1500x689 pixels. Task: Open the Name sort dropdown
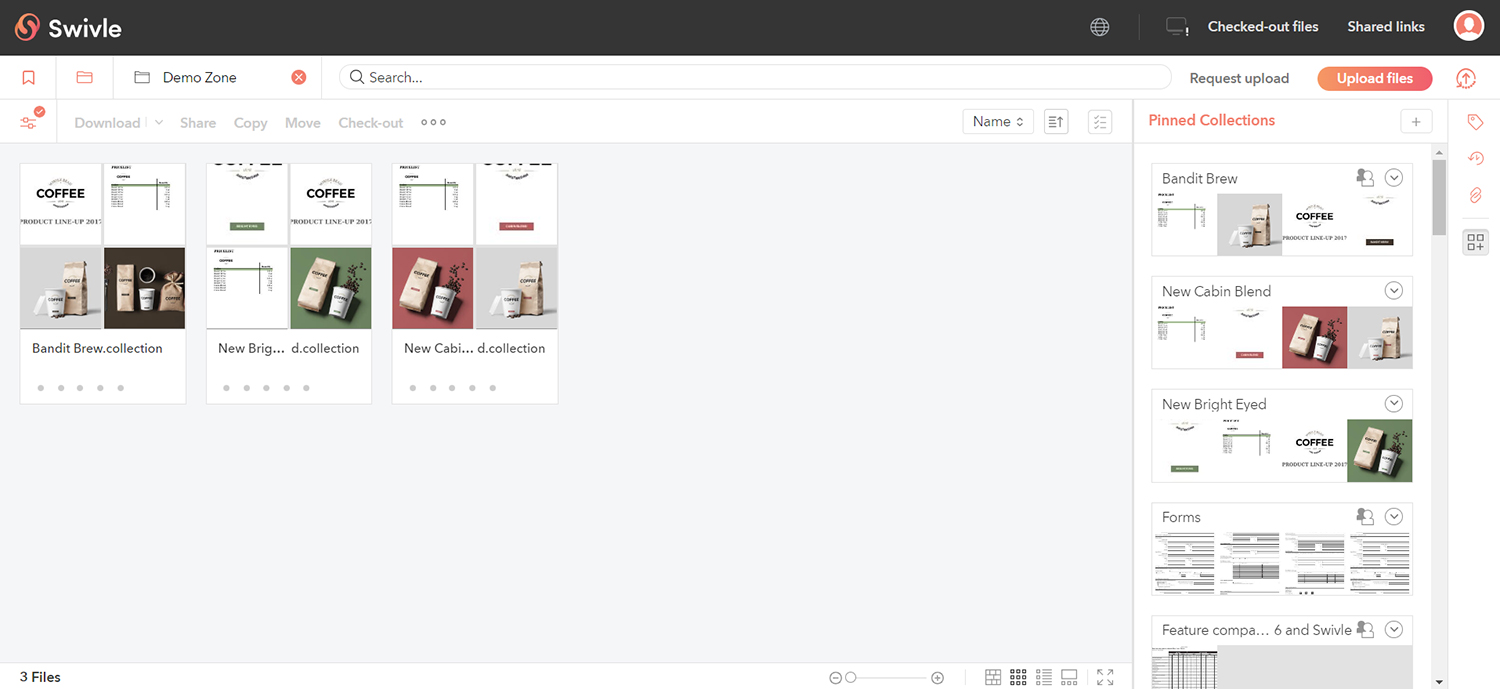pos(997,122)
